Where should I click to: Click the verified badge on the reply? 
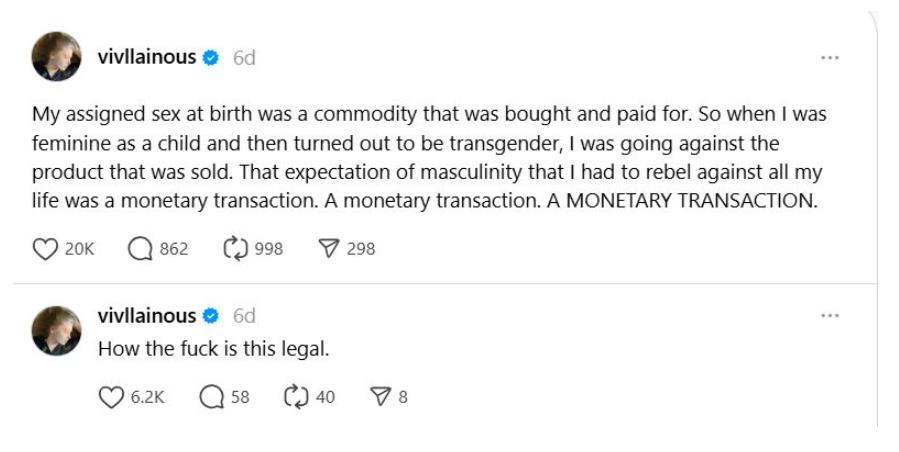pos(211,316)
